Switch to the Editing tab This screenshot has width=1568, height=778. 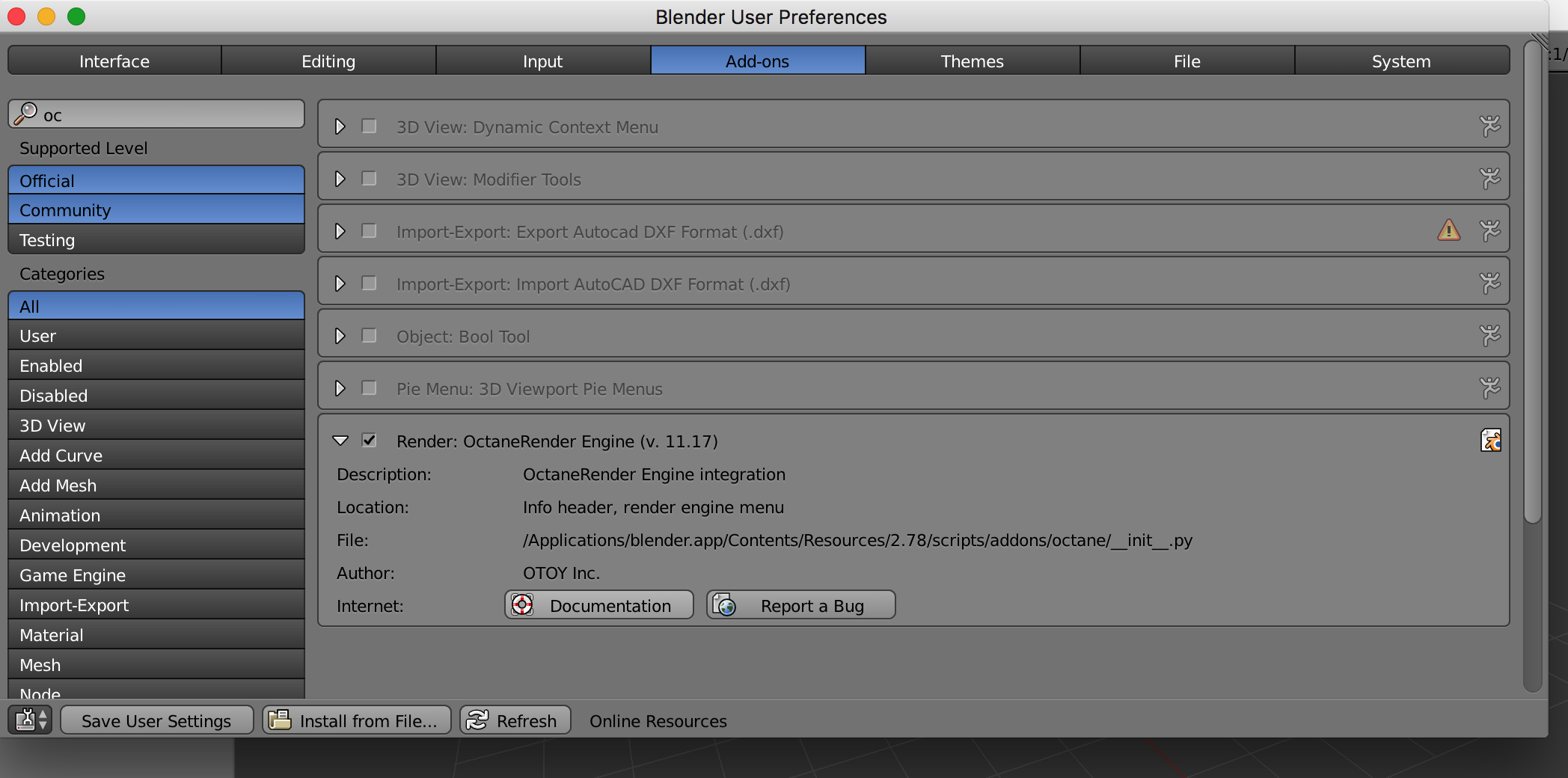[328, 61]
